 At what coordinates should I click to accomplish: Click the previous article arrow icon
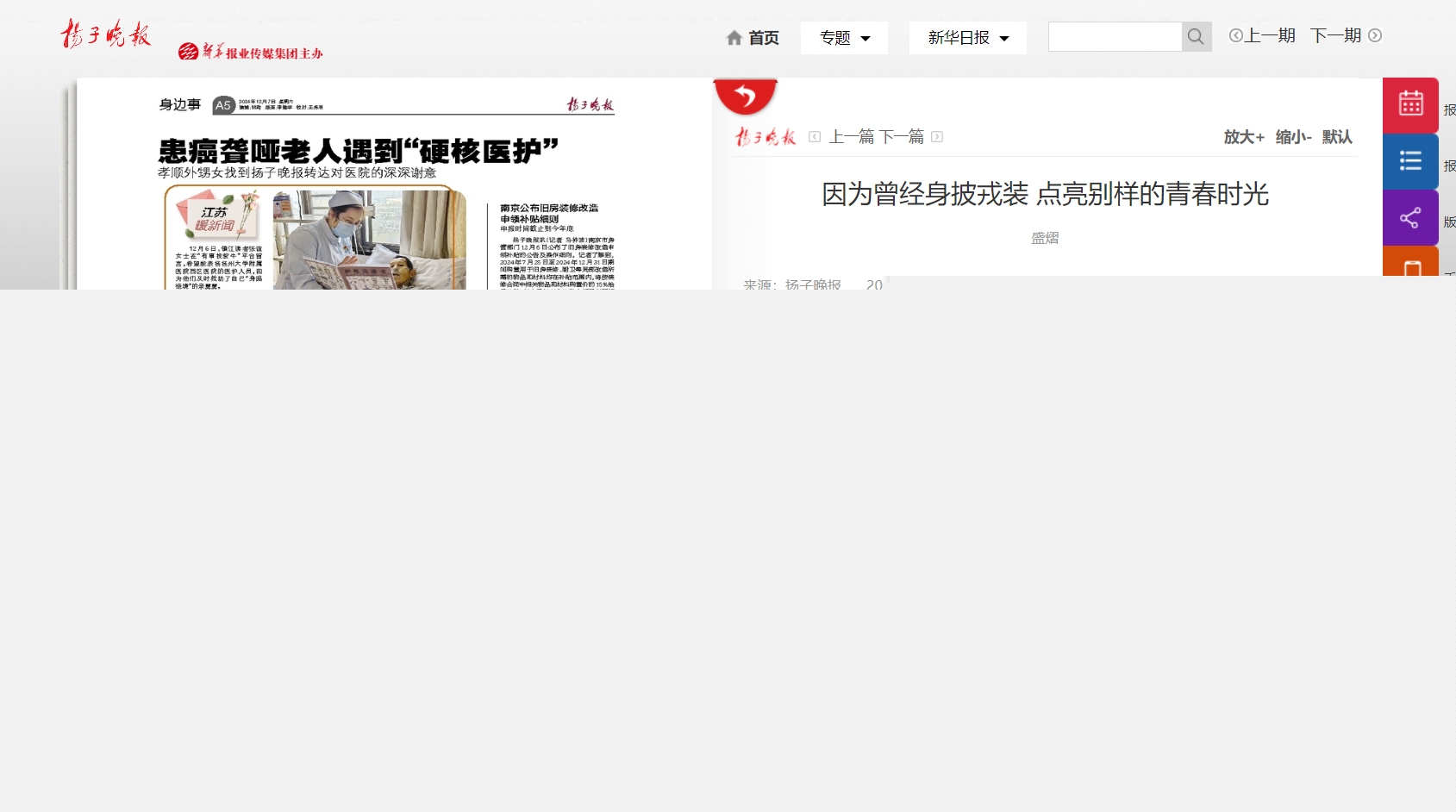click(815, 137)
